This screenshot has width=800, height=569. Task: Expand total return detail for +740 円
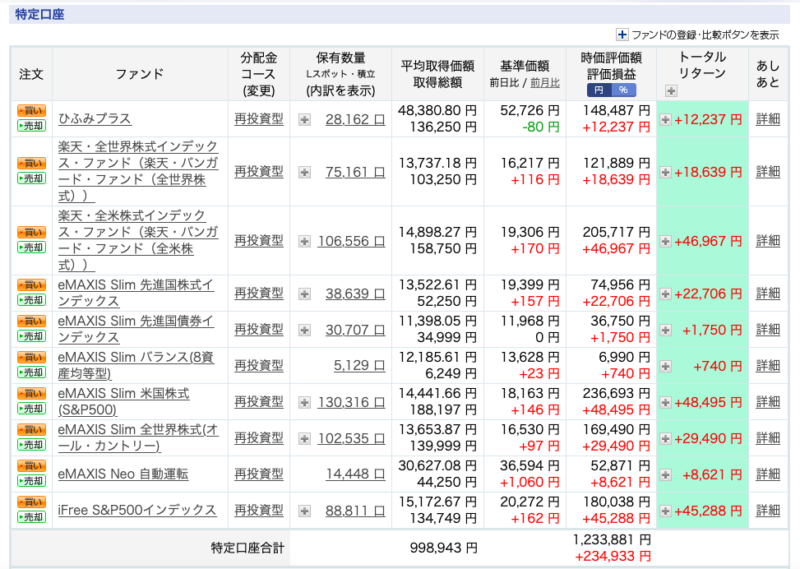point(665,366)
